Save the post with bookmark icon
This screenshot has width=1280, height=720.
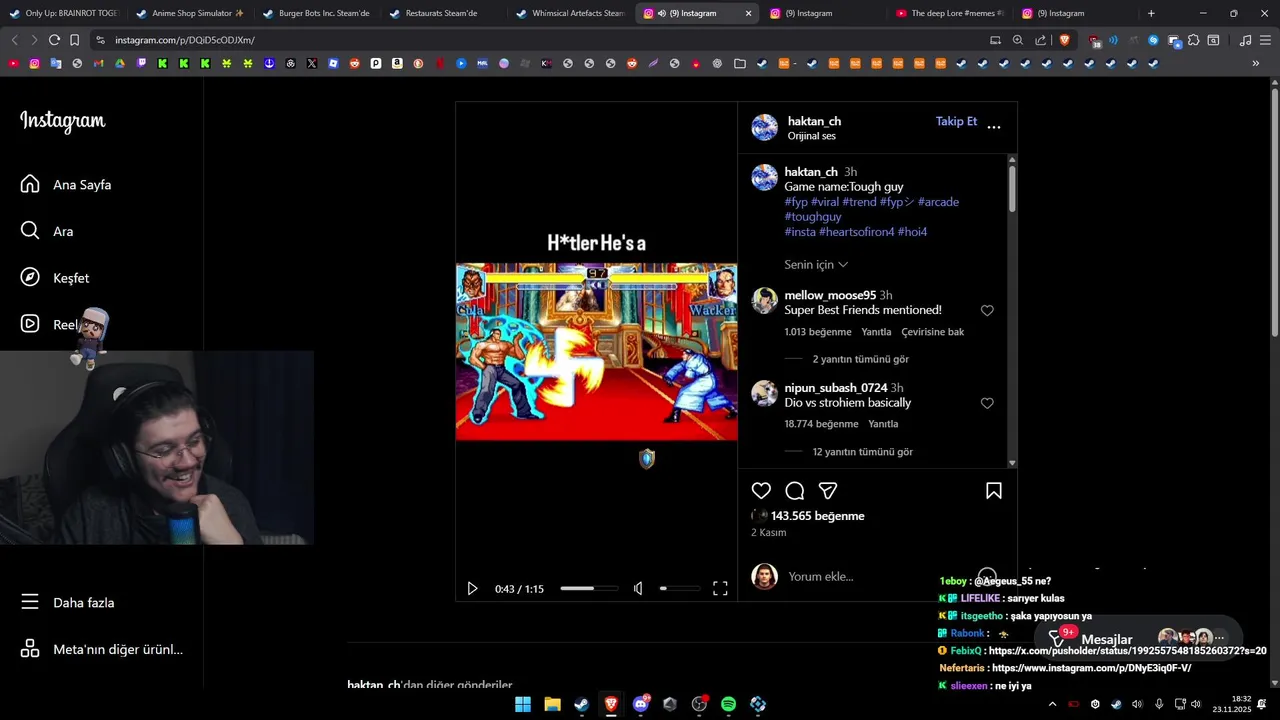[994, 491]
